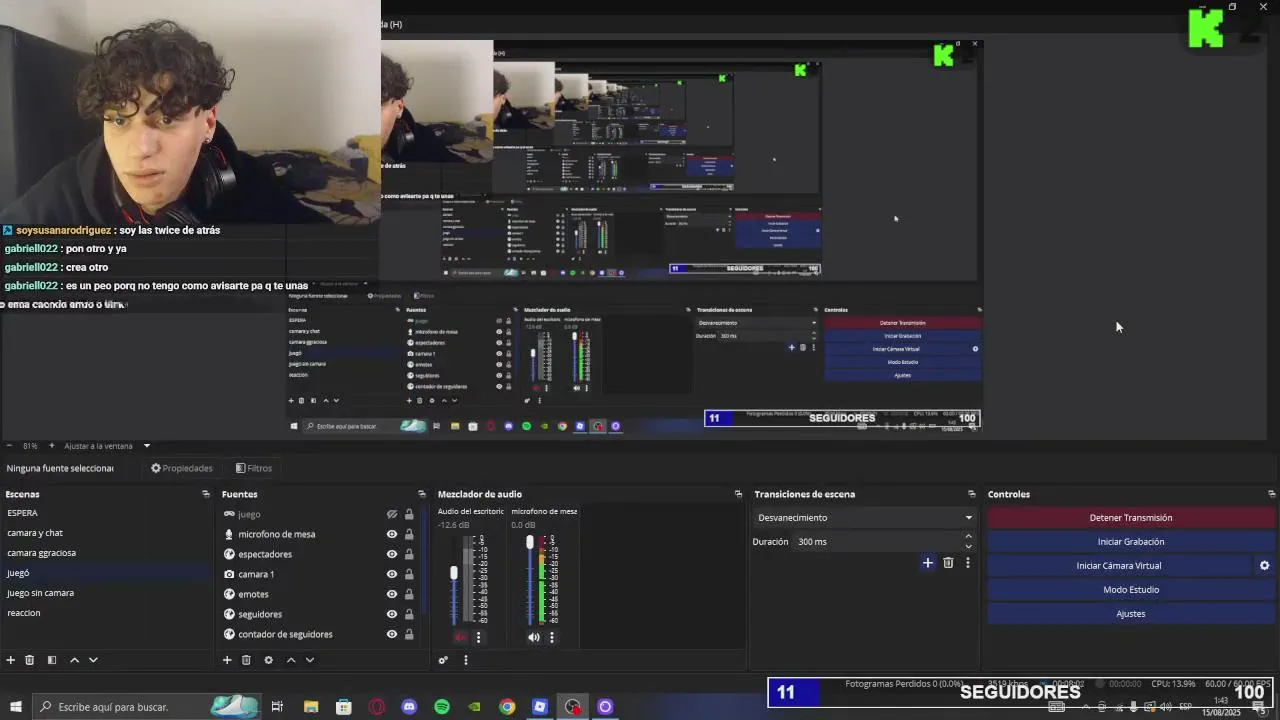Zoom out the preview with minus icon

pyautogui.click(x=9, y=446)
